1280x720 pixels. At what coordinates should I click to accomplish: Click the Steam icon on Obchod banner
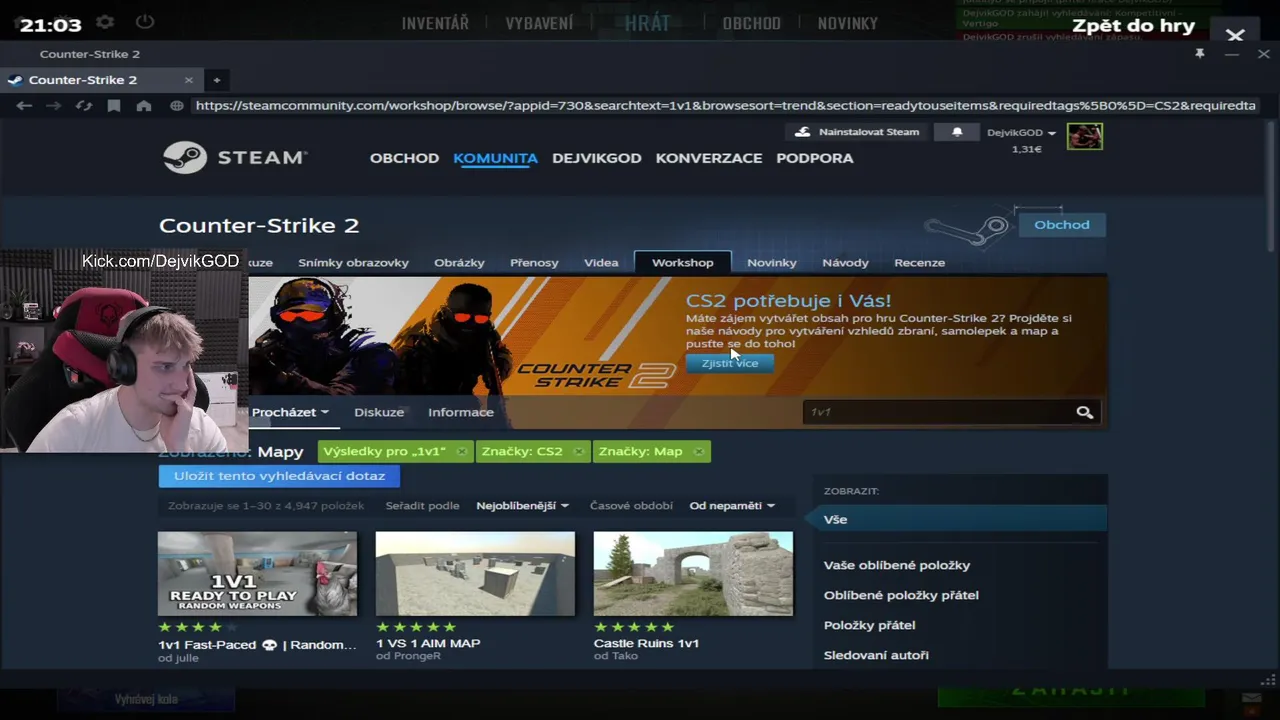[x=968, y=229]
